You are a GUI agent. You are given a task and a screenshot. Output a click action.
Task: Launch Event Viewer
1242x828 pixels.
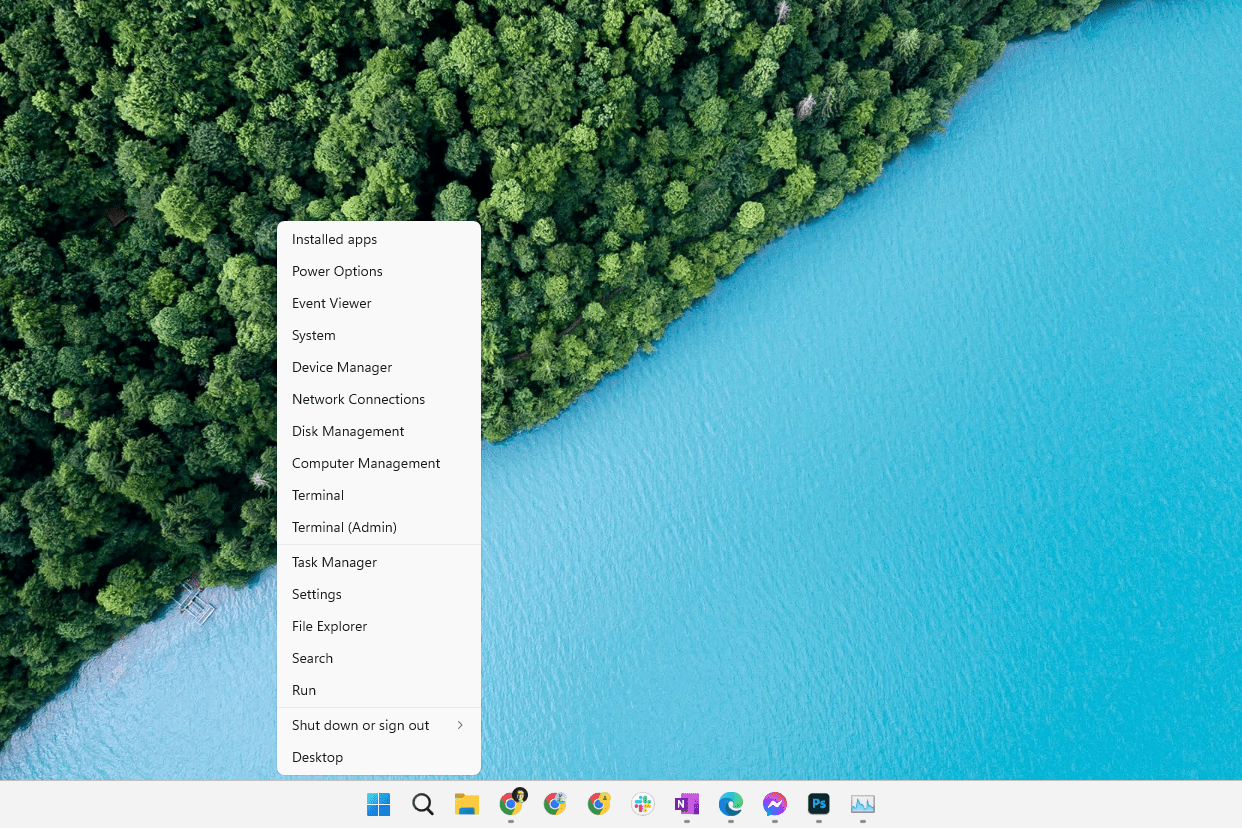(x=379, y=303)
